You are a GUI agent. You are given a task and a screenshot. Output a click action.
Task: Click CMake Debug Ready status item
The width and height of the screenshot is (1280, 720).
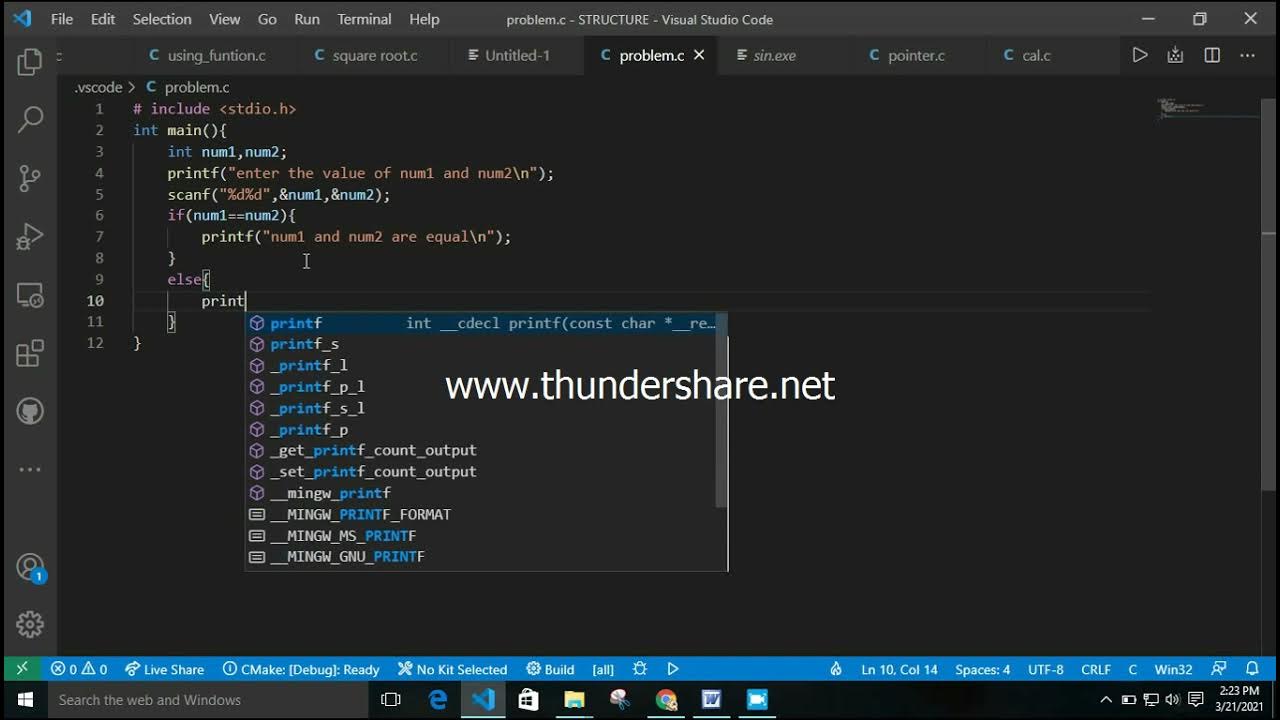click(301, 669)
